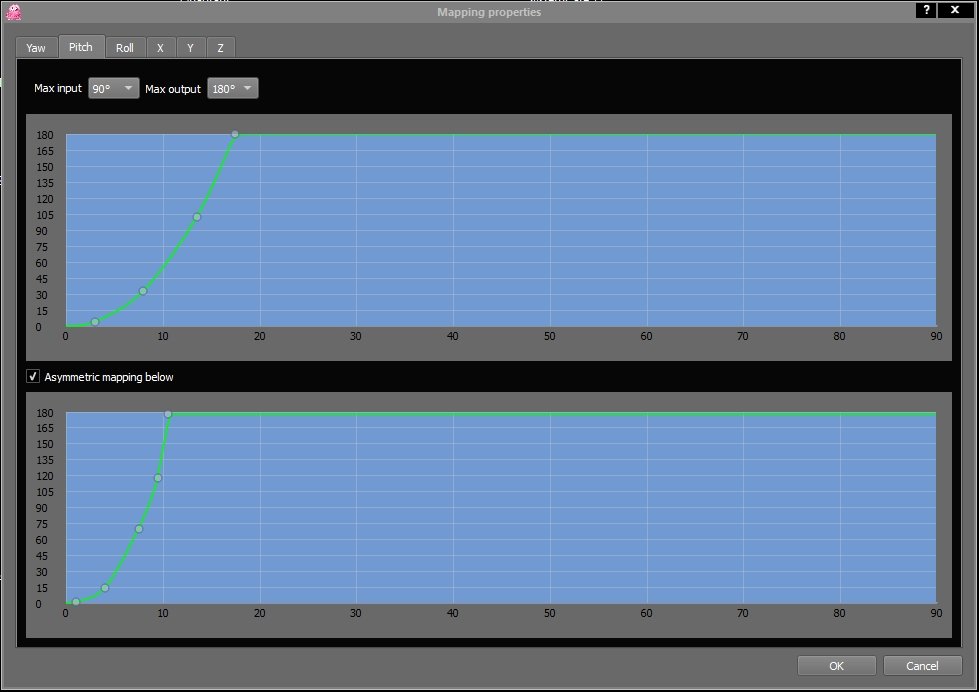Image resolution: width=979 pixels, height=692 pixels.
Task: Click the opentrack octopus icon in title bar
Action: [x=13, y=11]
